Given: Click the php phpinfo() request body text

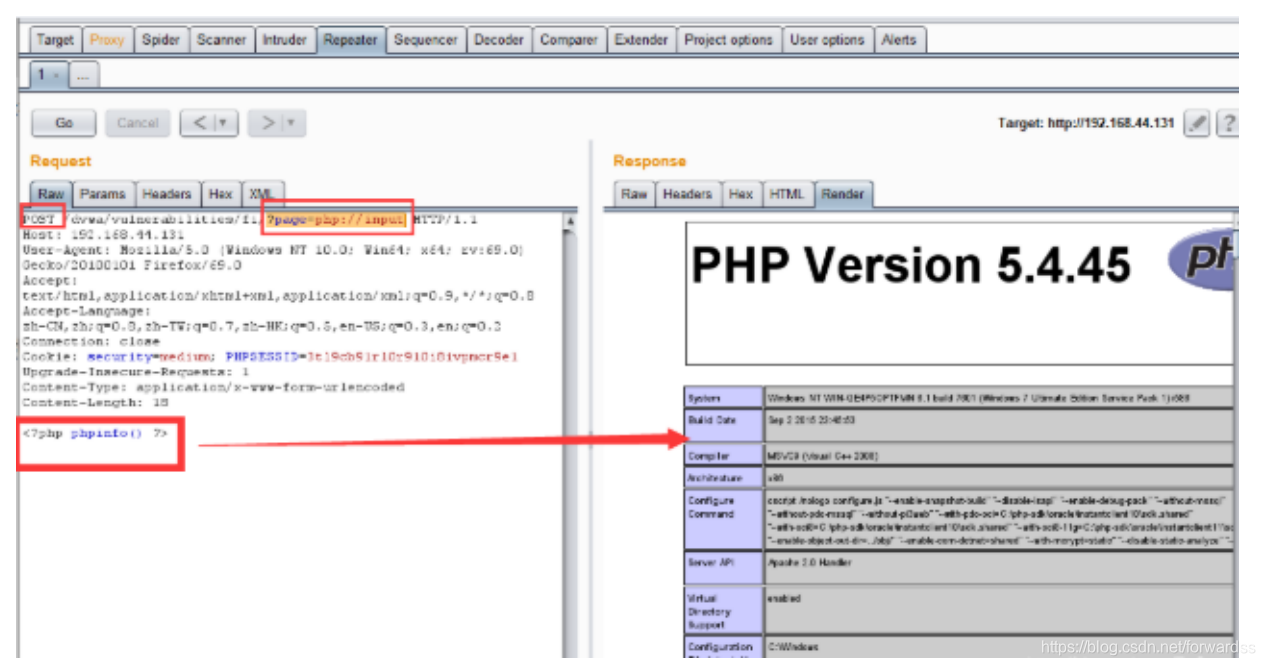Looking at the screenshot, I should [94, 433].
